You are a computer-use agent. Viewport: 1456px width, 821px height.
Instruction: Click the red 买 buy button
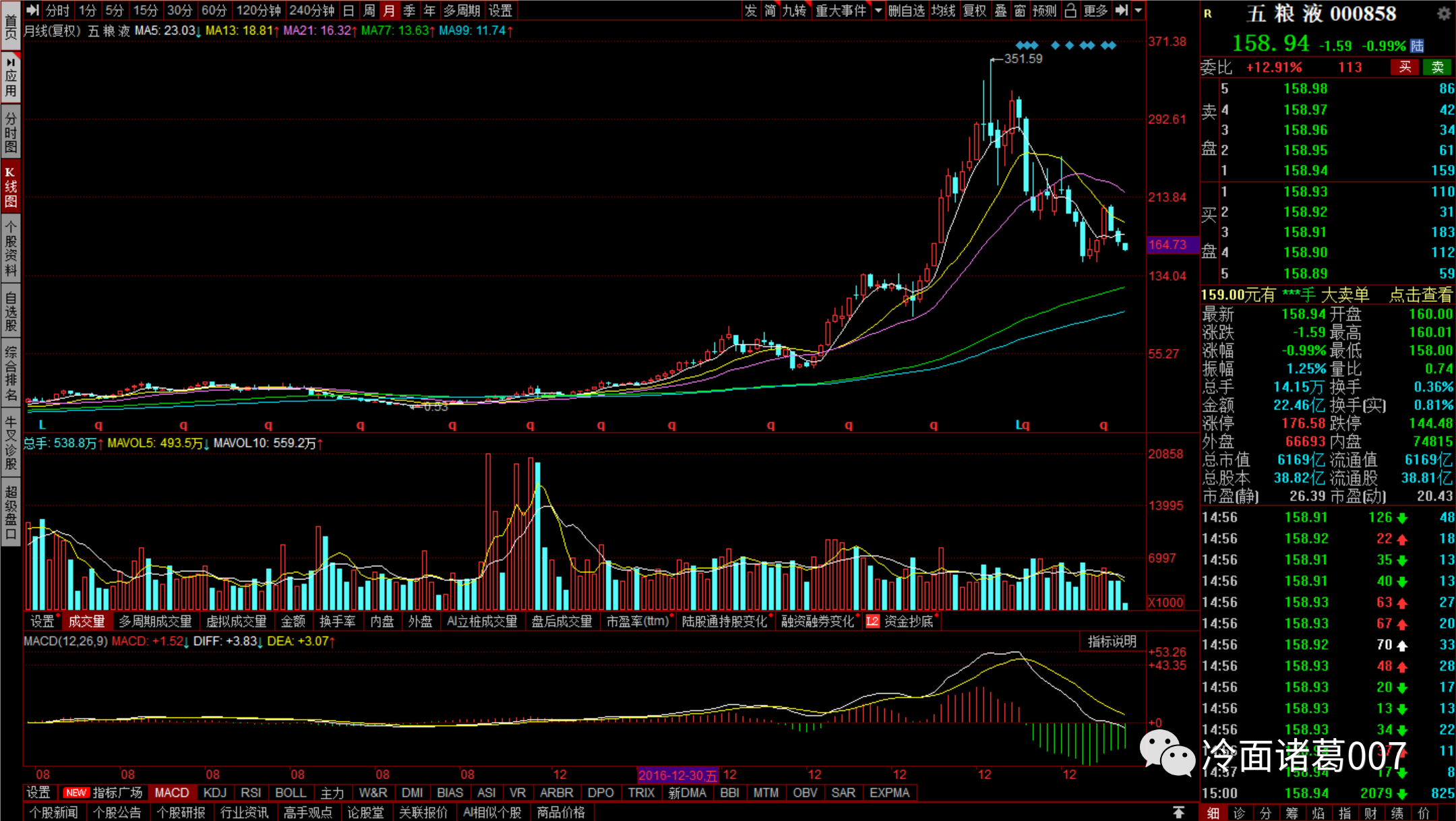click(1405, 67)
